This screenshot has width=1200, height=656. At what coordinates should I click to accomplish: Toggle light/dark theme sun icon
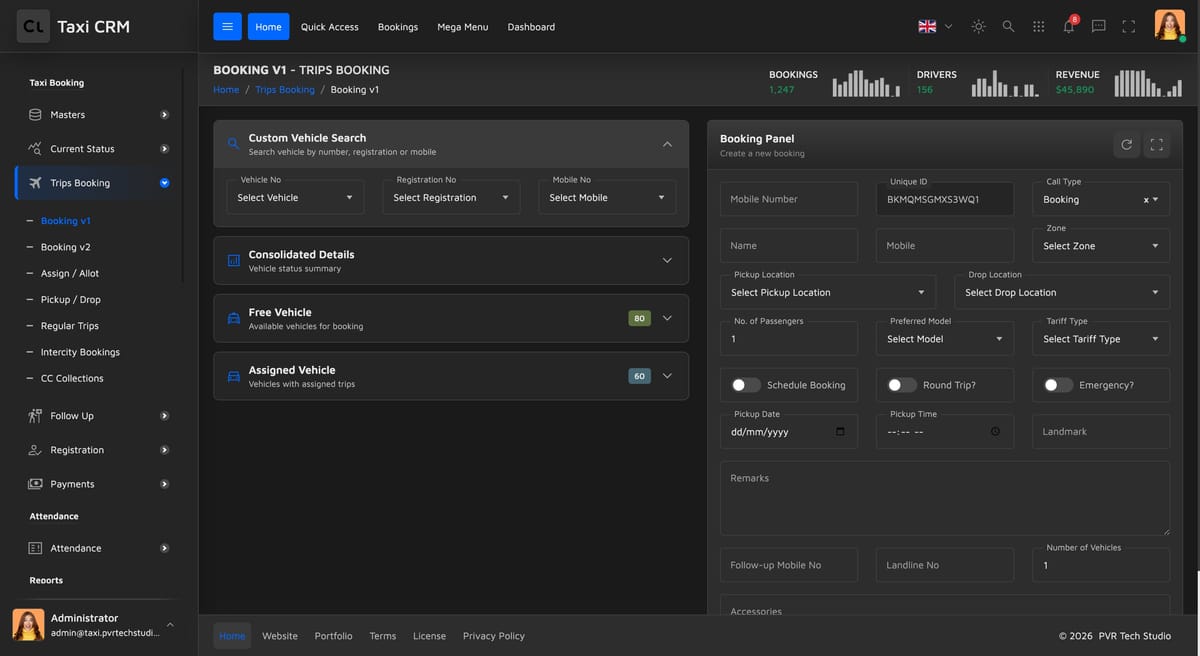[x=978, y=27]
